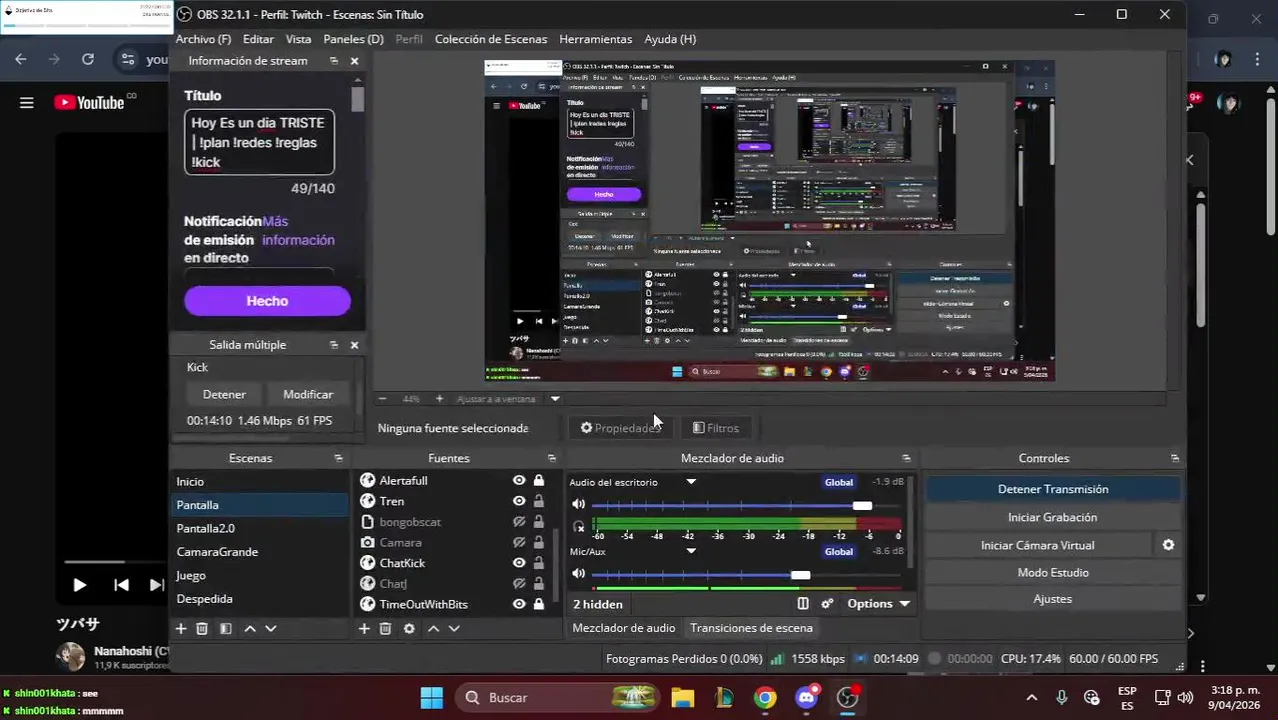
Task: Select the Despedida scene
Action: (x=260, y=599)
